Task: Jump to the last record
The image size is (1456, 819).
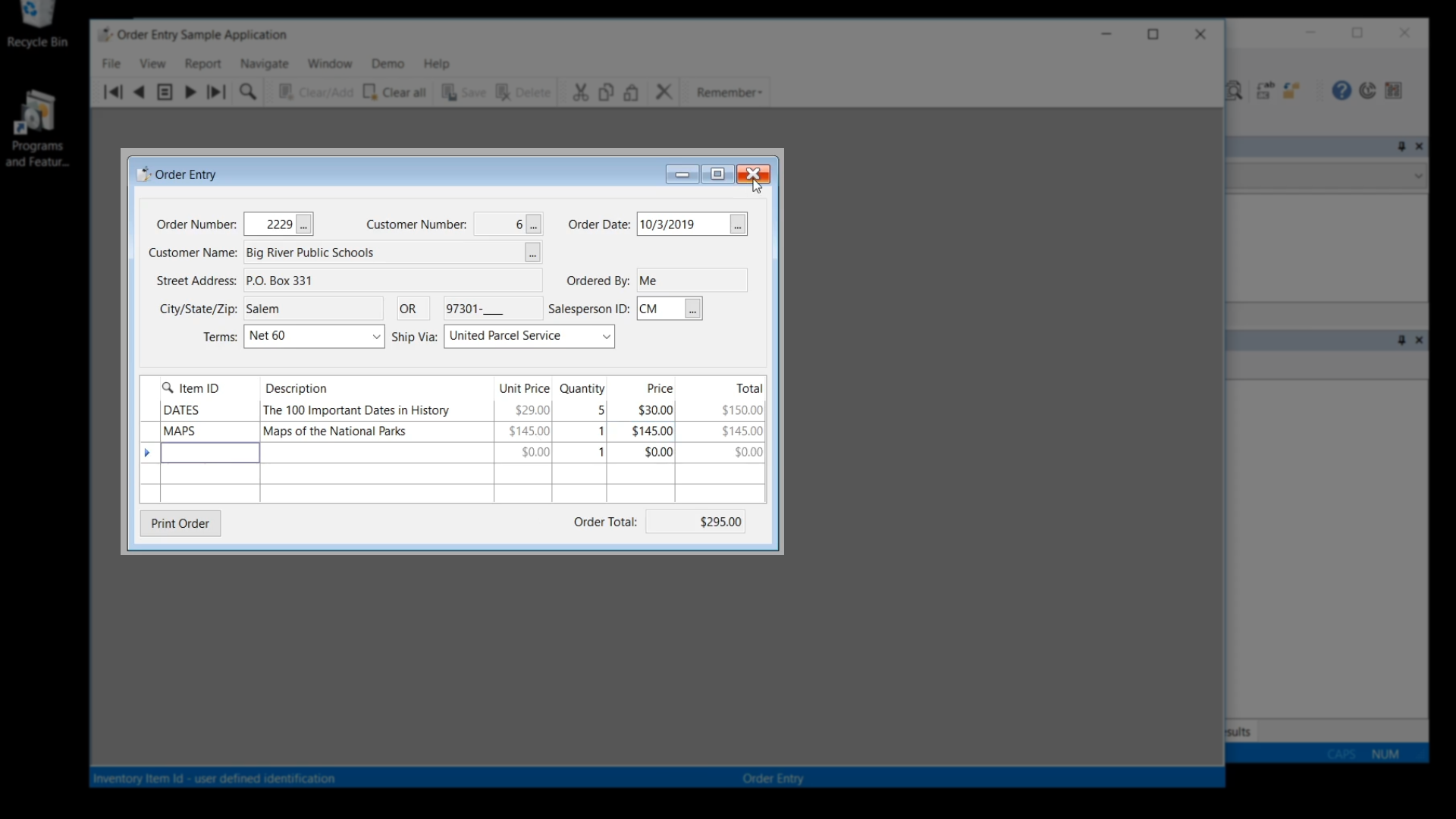Action: pos(217,93)
